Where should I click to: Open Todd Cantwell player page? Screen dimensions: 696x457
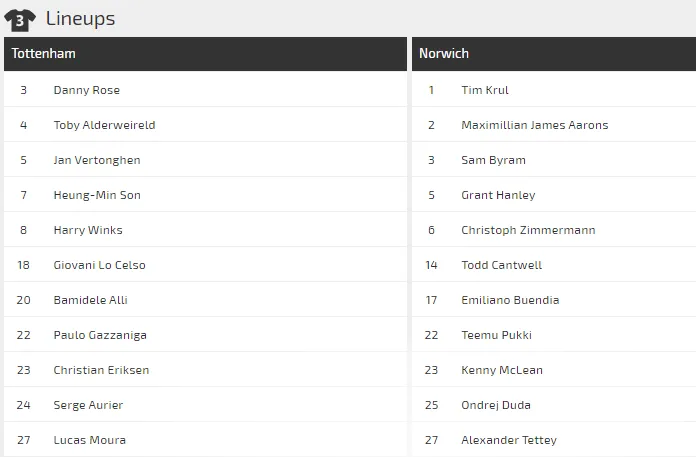pyautogui.click(x=501, y=265)
